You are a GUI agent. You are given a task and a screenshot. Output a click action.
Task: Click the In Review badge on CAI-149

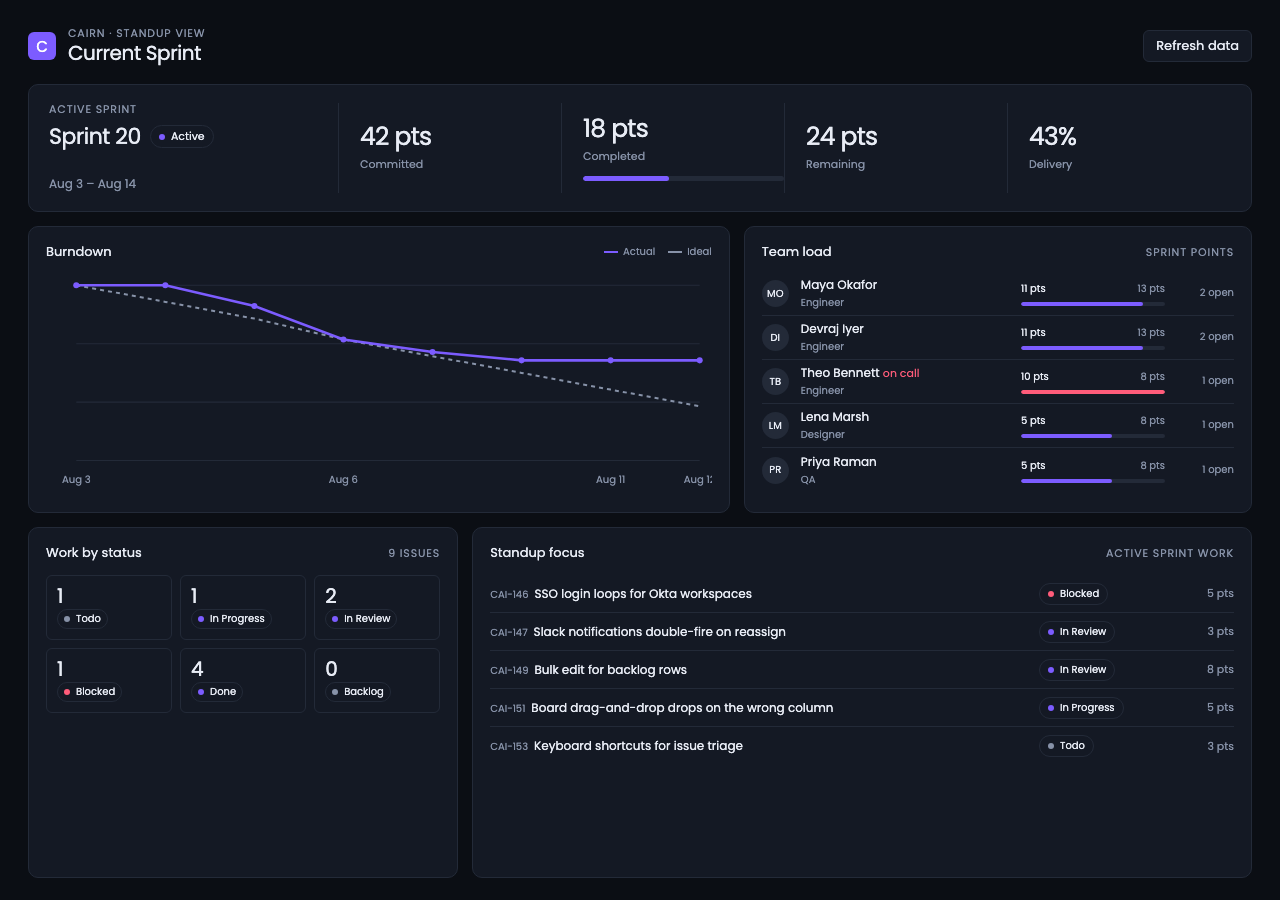[x=1076, y=670]
